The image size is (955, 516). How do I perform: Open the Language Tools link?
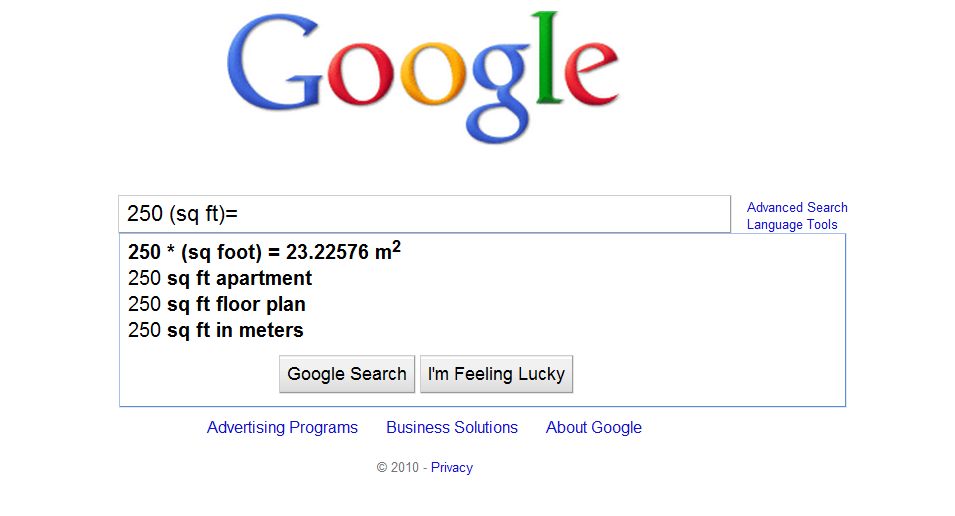click(792, 224)
